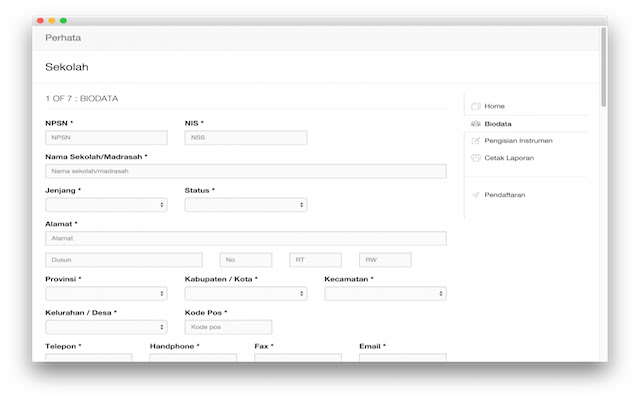Click the Kode pos input field
This screenshot has width=640, height=400.
(x=228, y=327)
